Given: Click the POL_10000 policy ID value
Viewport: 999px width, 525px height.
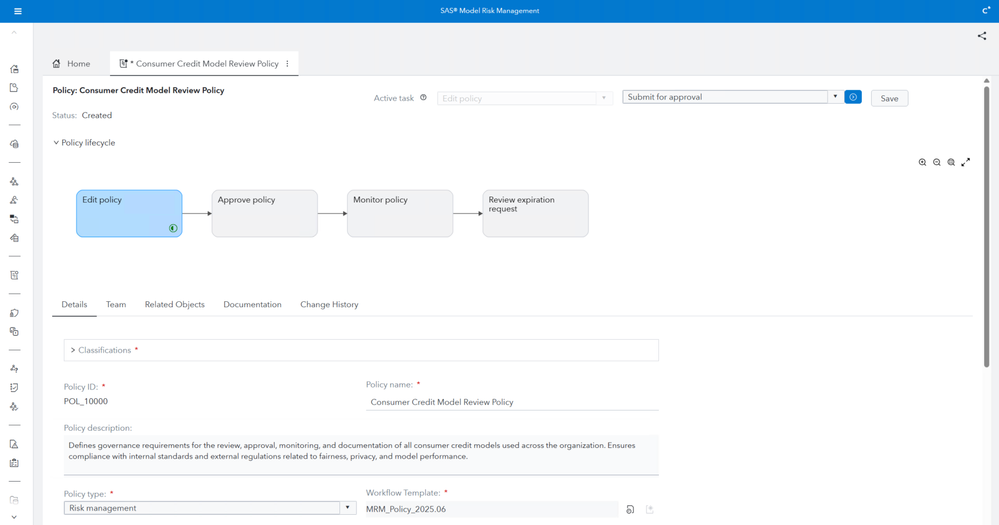Looking at the screenshot, I should click(x=86, y=401).
